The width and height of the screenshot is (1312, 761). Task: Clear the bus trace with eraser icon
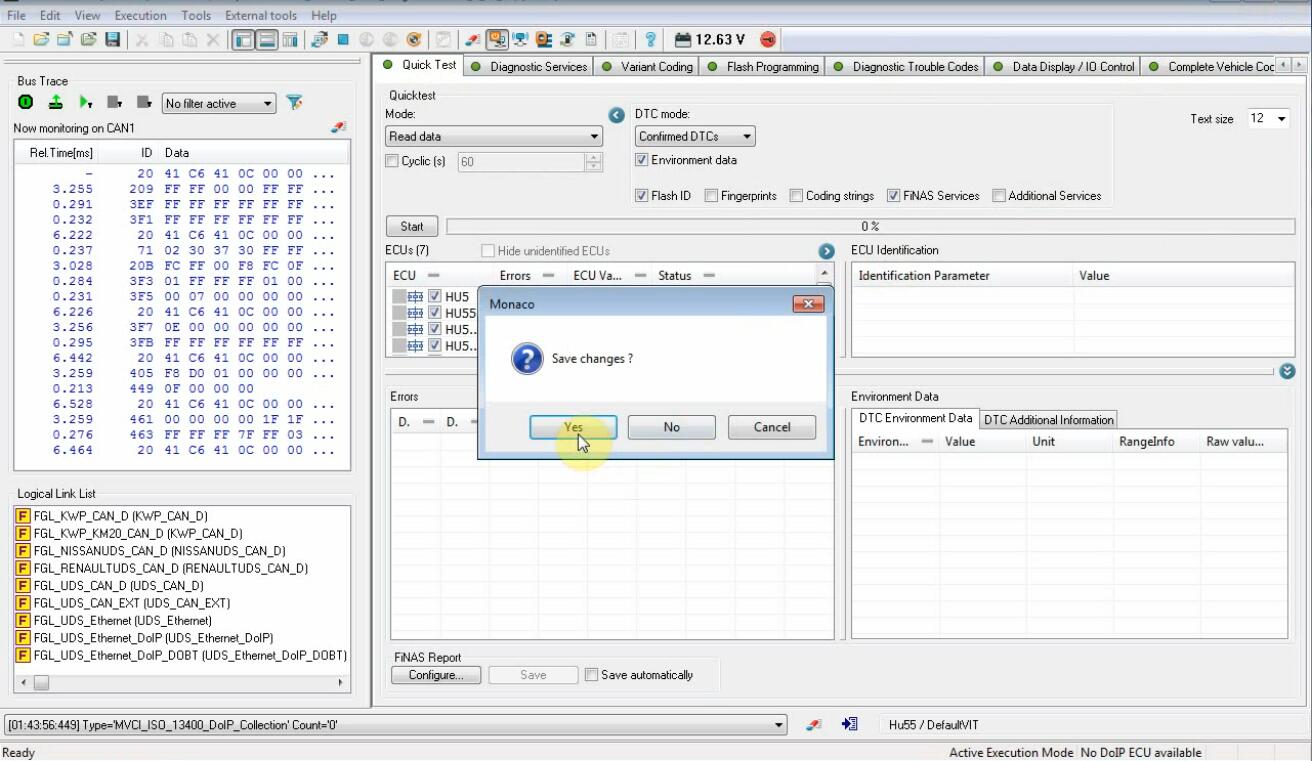coord(338,128)
